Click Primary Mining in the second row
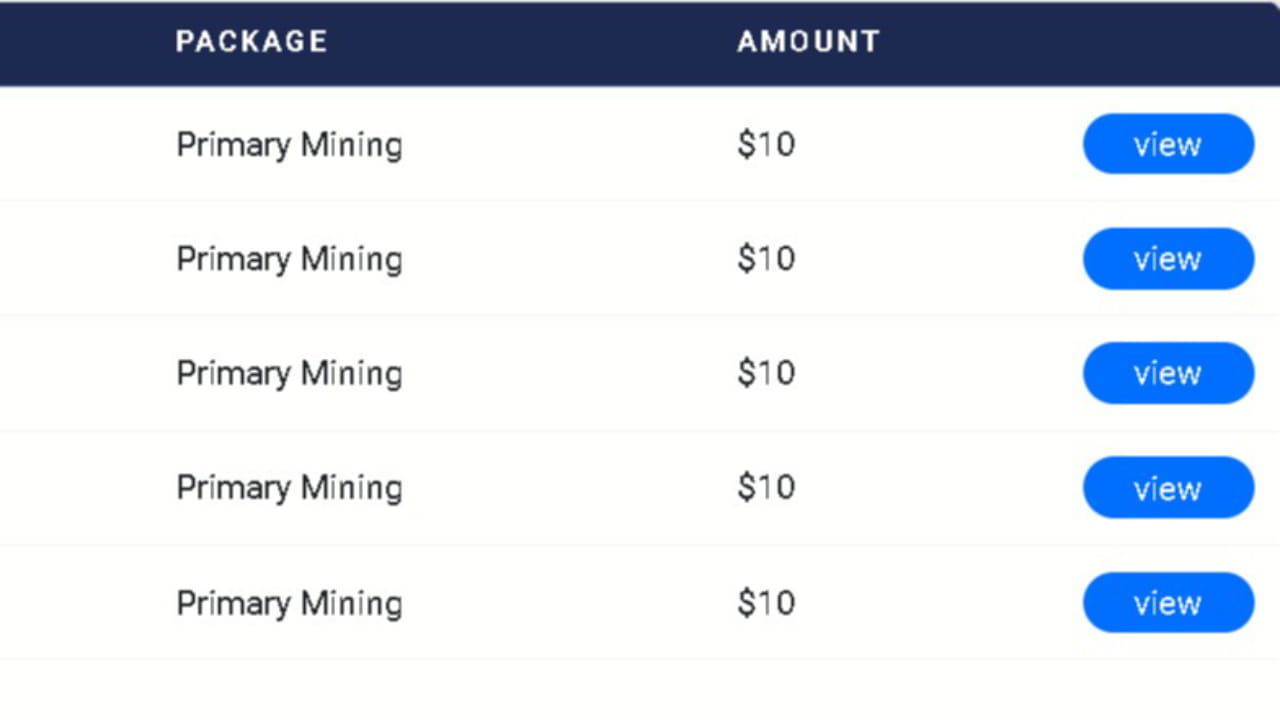Viewport: 1280px width, 720px height. [x=289, y=259]
